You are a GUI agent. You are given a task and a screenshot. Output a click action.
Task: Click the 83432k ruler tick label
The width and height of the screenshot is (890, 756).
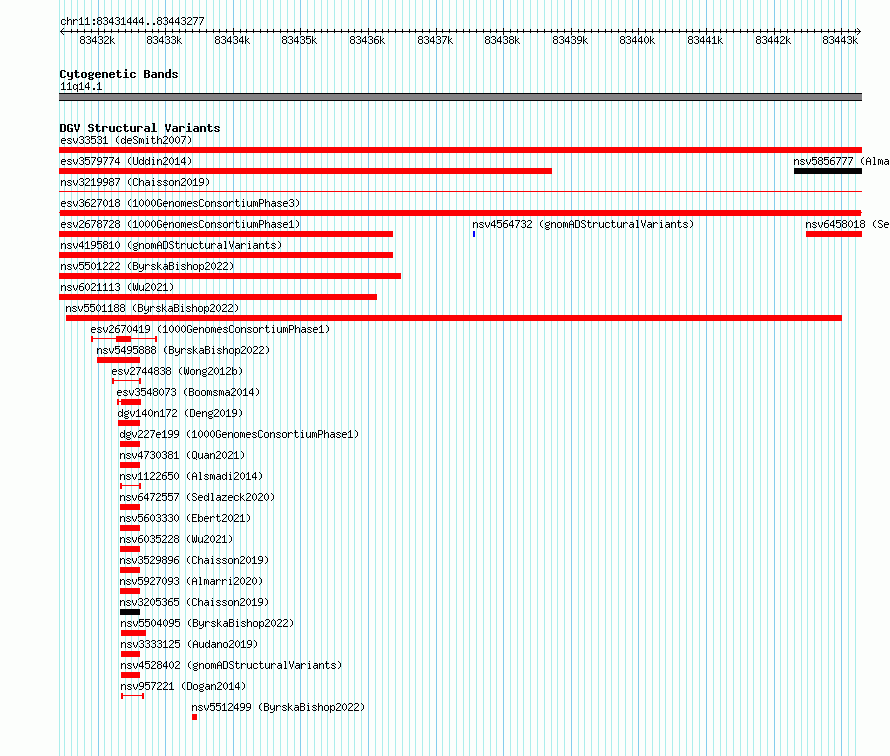[97, 40]
